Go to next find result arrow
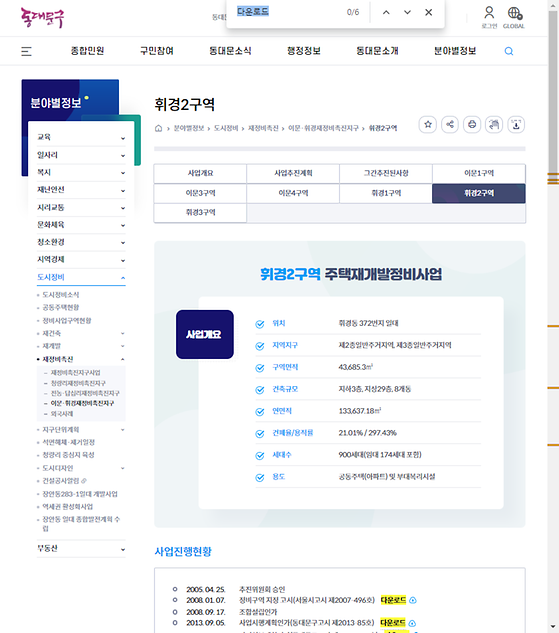 (x=407, y=13)
